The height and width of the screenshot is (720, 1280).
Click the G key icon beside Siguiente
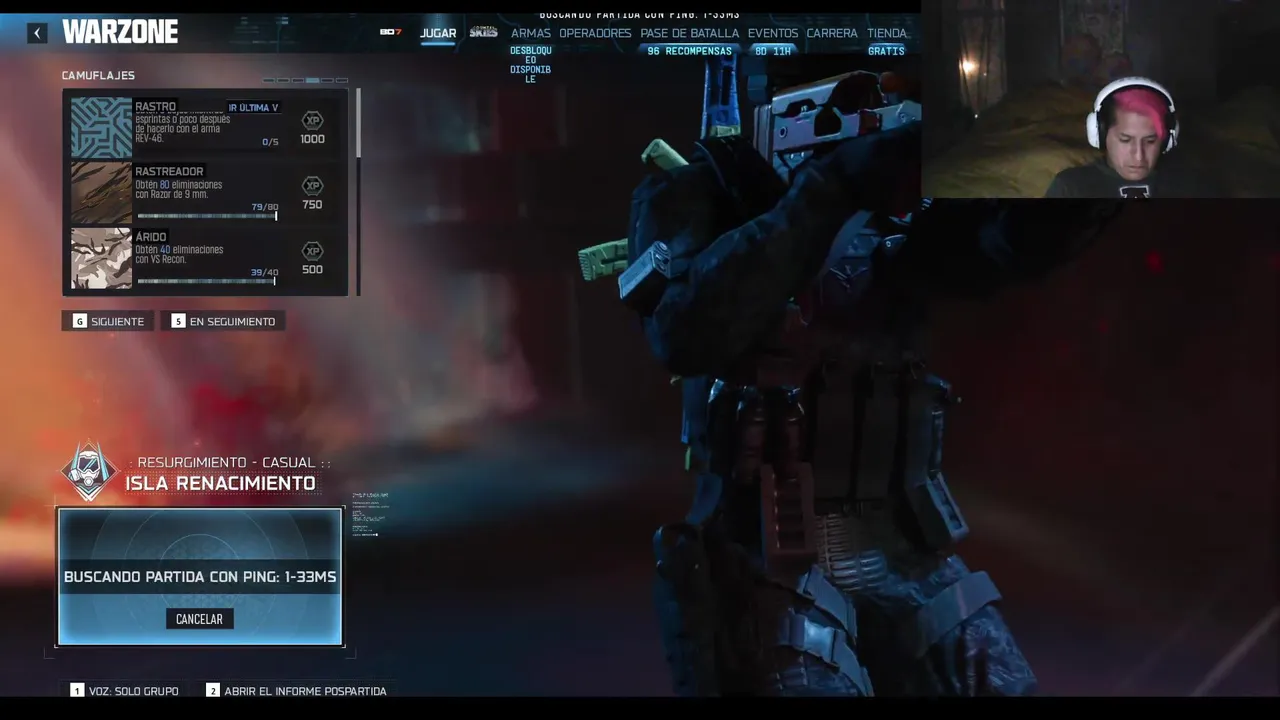(x=79, y=321)
